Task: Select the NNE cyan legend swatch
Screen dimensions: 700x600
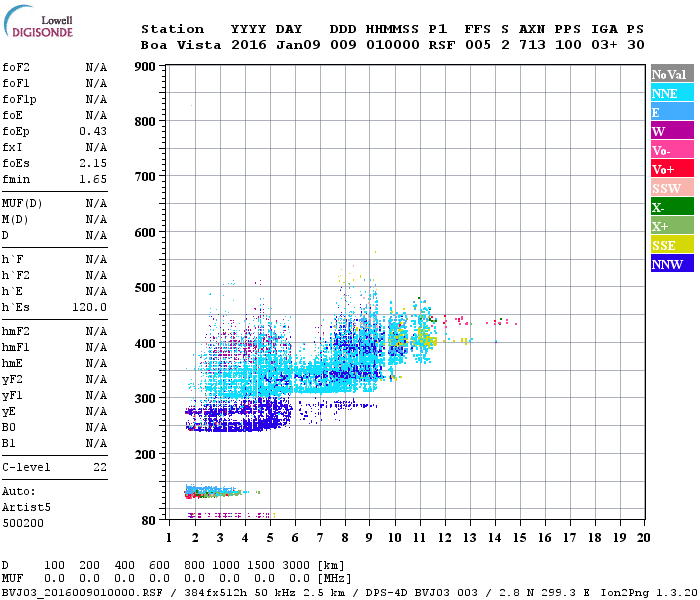Action: point(672,93)
